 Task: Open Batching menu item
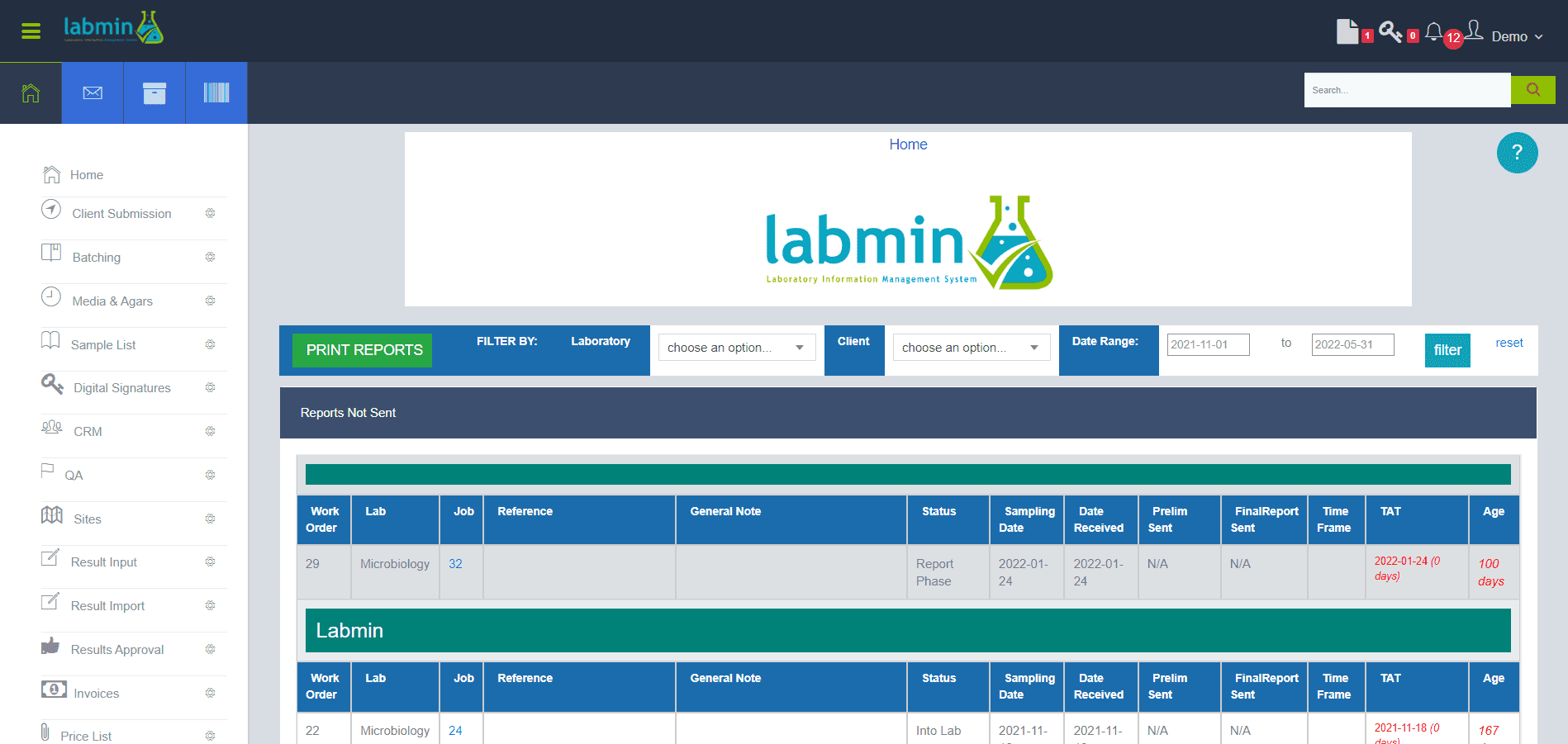(x=96, y=258)
